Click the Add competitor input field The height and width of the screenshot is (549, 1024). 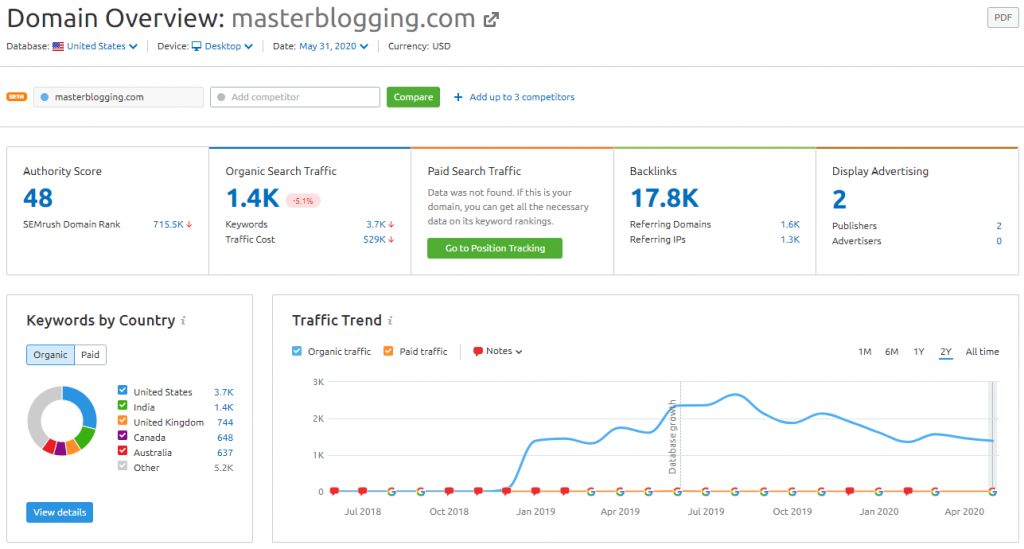pos(295,97)
